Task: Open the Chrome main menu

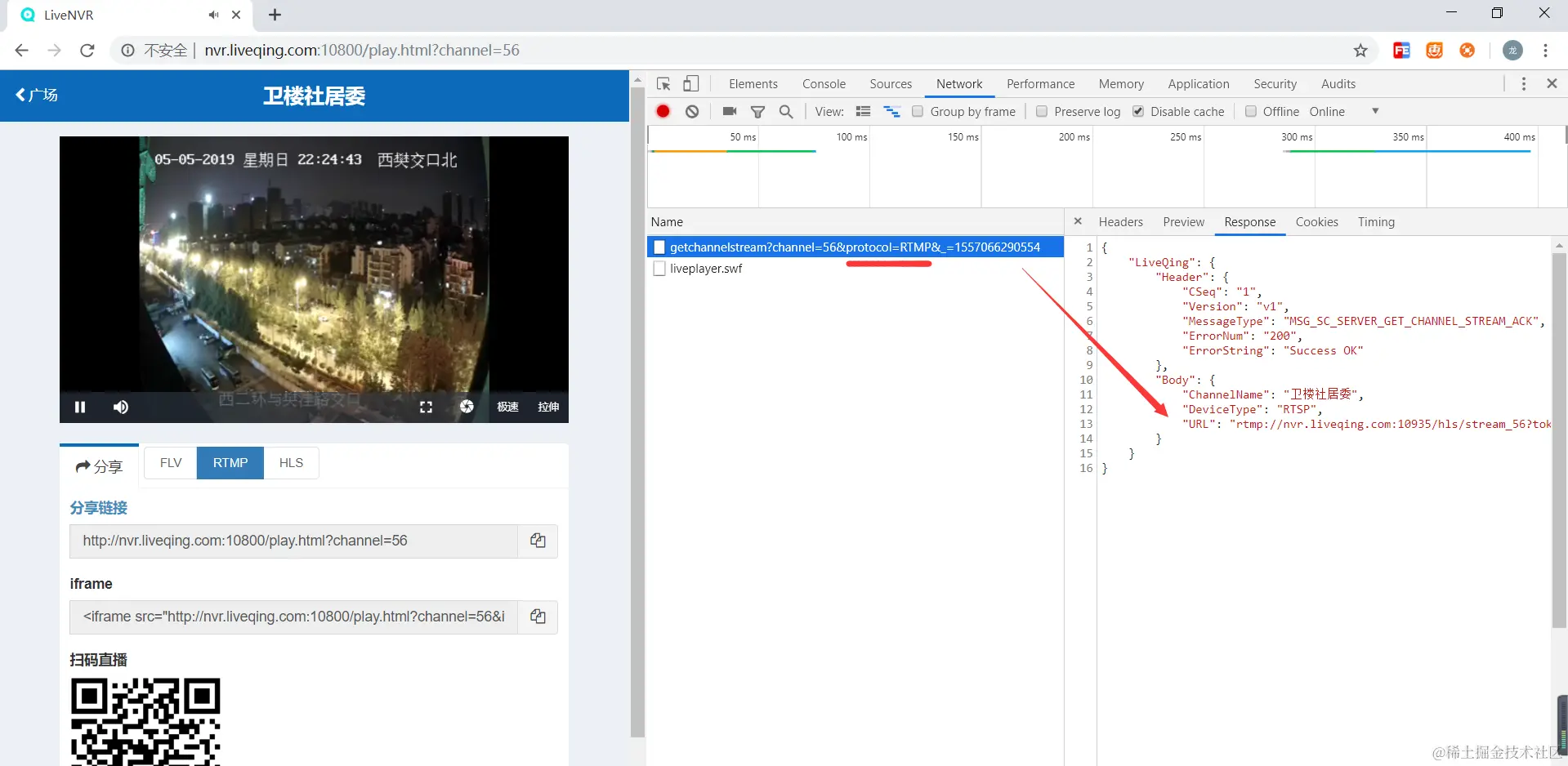Action: tap(1546, 51)
